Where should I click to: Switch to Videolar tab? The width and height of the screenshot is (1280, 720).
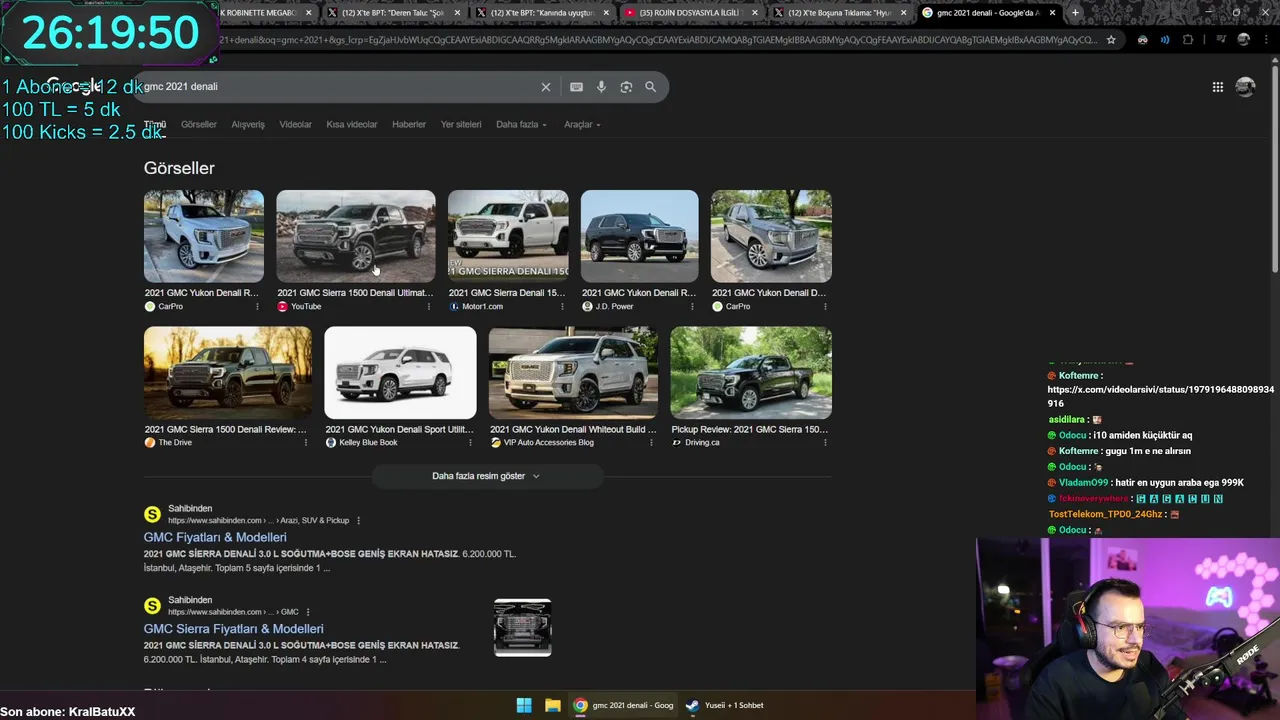pyautogui.click(x=295, y=125)
